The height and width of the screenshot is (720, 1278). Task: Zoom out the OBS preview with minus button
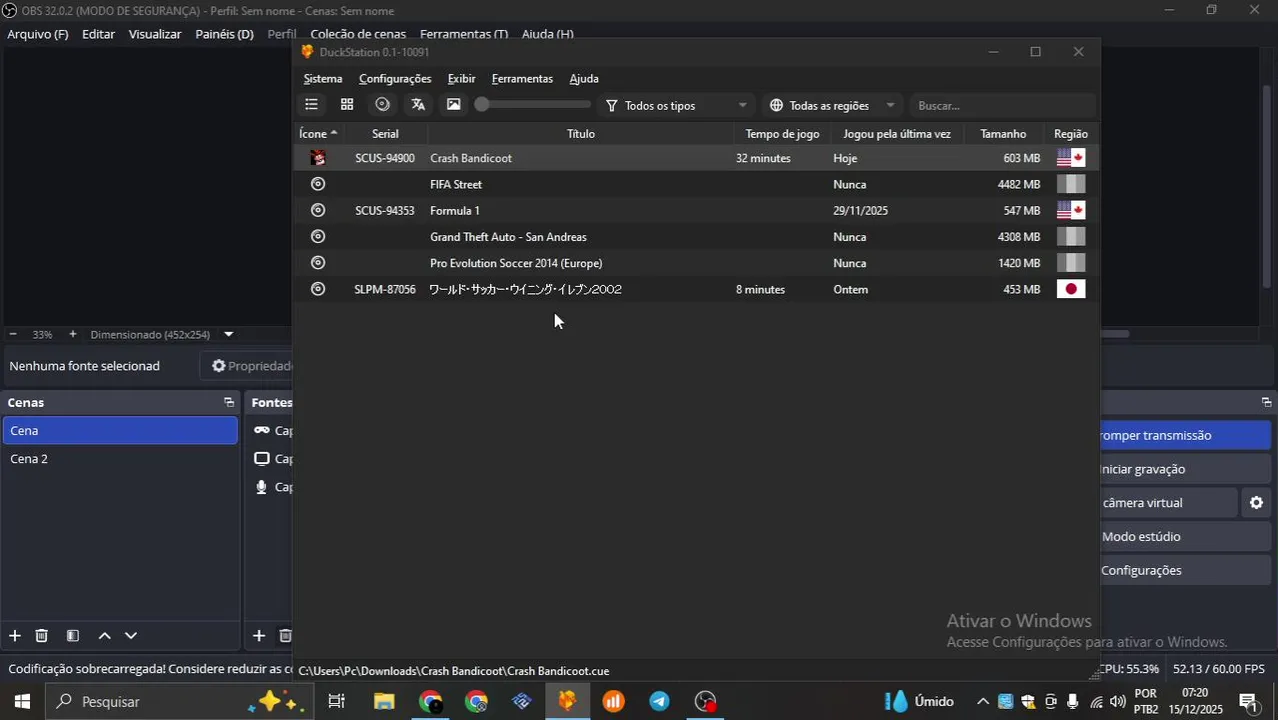pos(13,334)
